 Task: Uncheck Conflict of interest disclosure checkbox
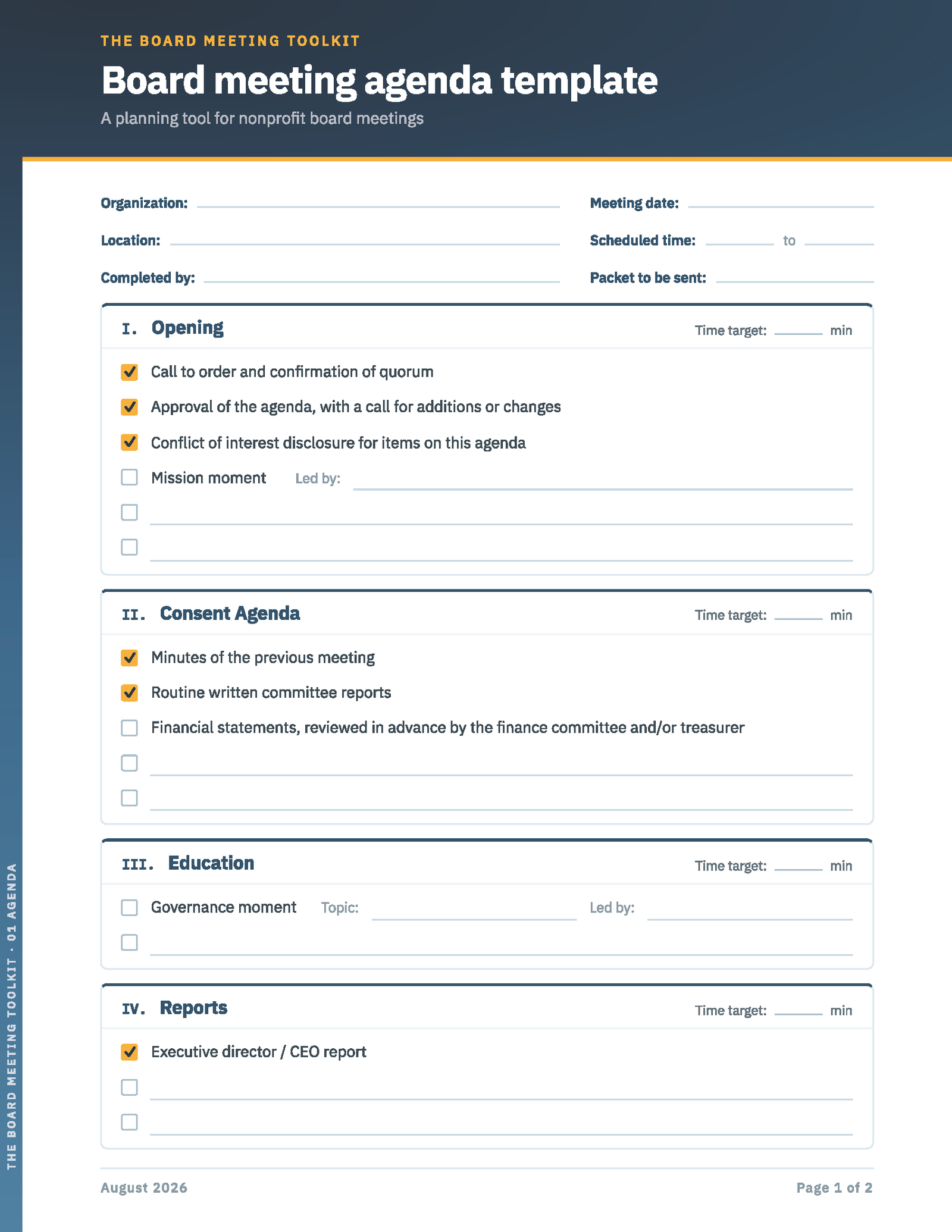click(x=129, y=443)
